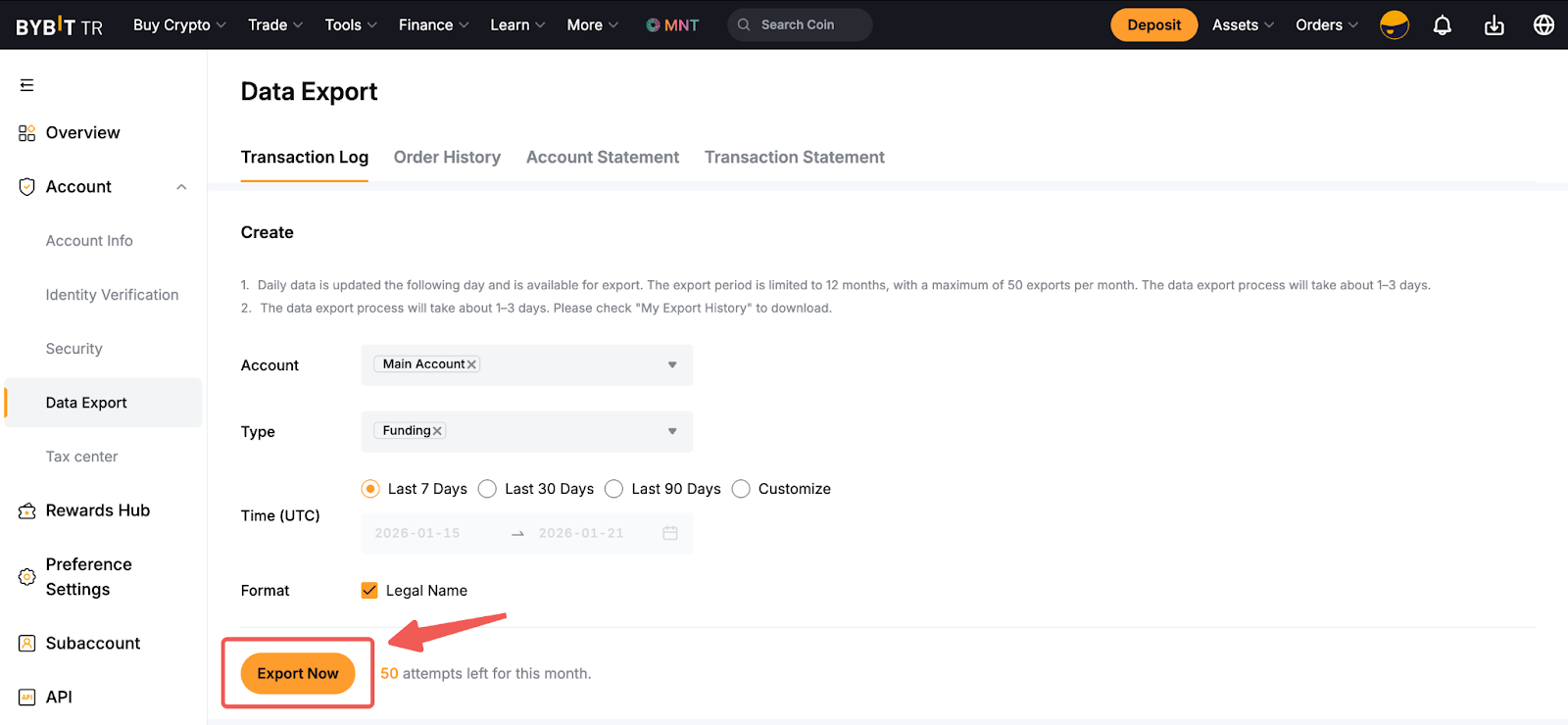Click the Search Coin input field
Viewport: 1568px width, 725px height.
point(808,25)
